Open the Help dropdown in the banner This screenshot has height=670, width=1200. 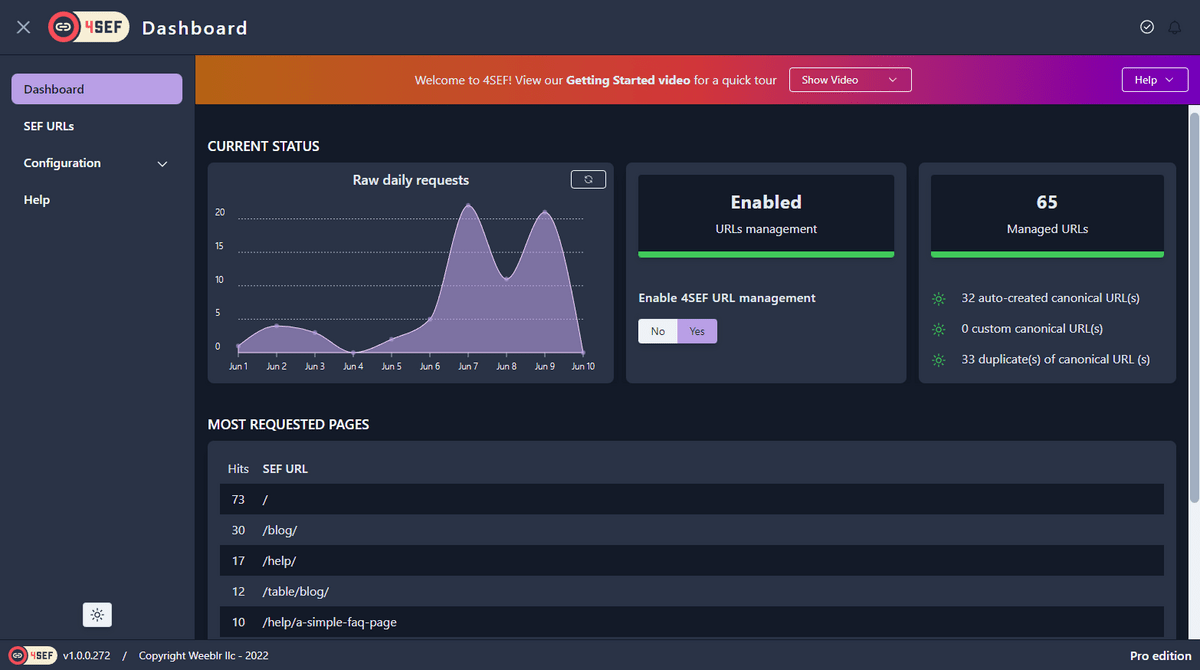[1155, 79]
